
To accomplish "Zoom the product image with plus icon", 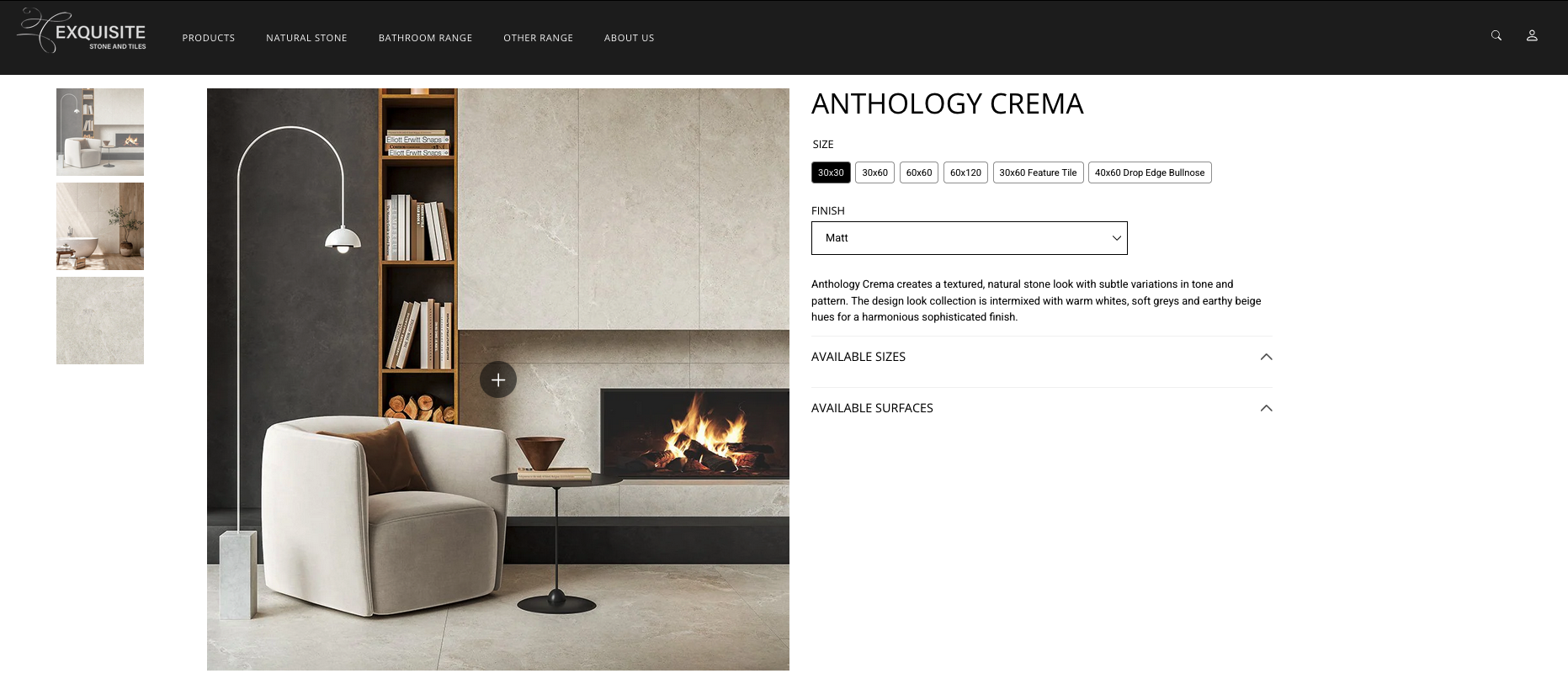I will coord(498,380).
